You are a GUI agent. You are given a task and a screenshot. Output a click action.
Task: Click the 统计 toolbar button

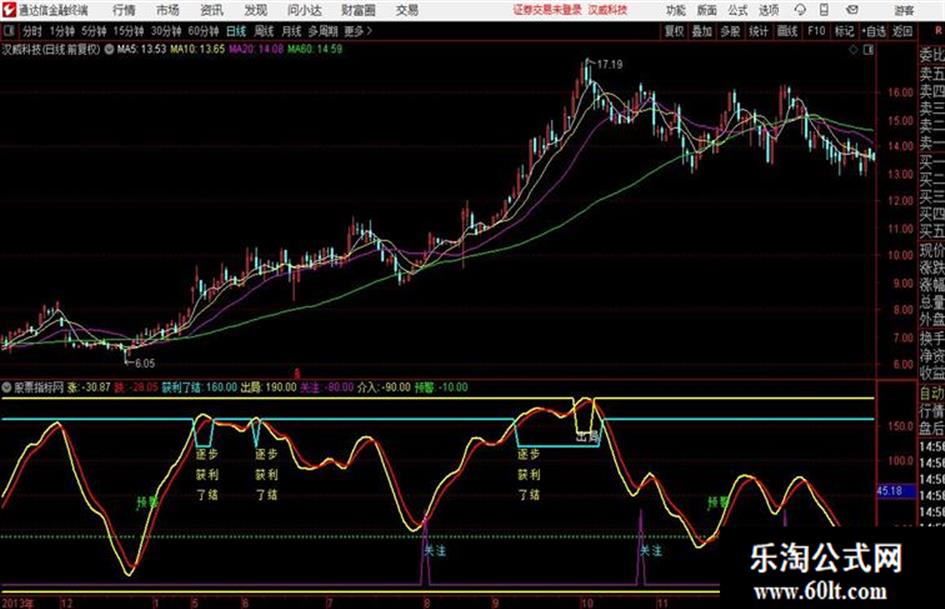pyautogui.click(x=758, y=31)
